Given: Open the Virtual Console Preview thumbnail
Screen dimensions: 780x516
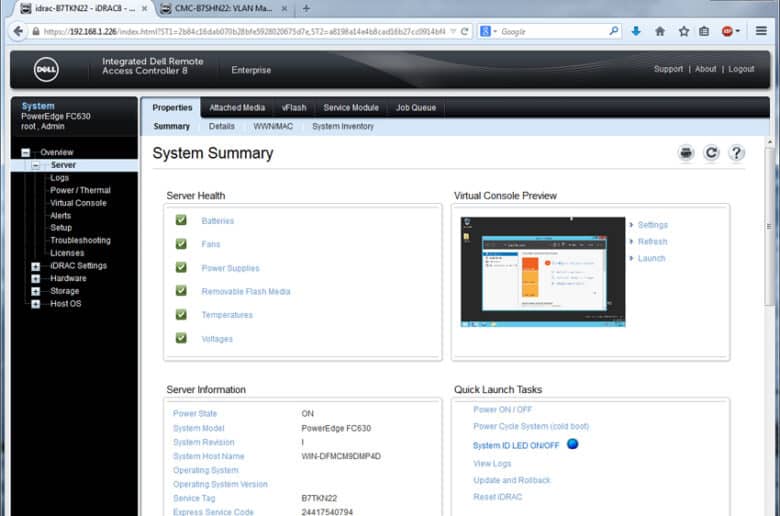Looking at the screenshot, I should click(x=543, y=272).
